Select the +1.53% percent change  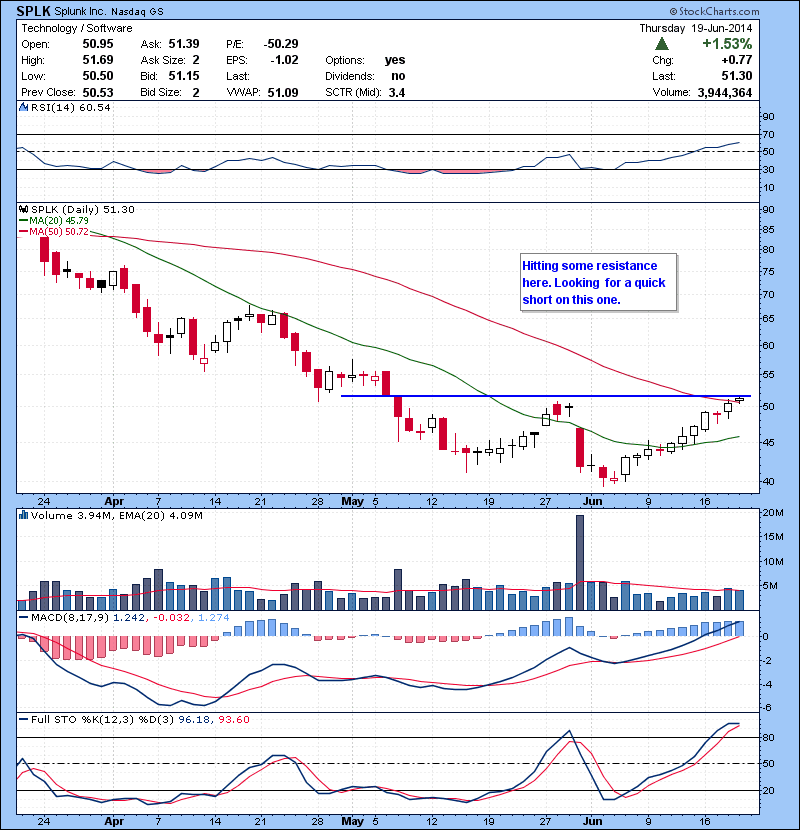[x=727, y=43]
